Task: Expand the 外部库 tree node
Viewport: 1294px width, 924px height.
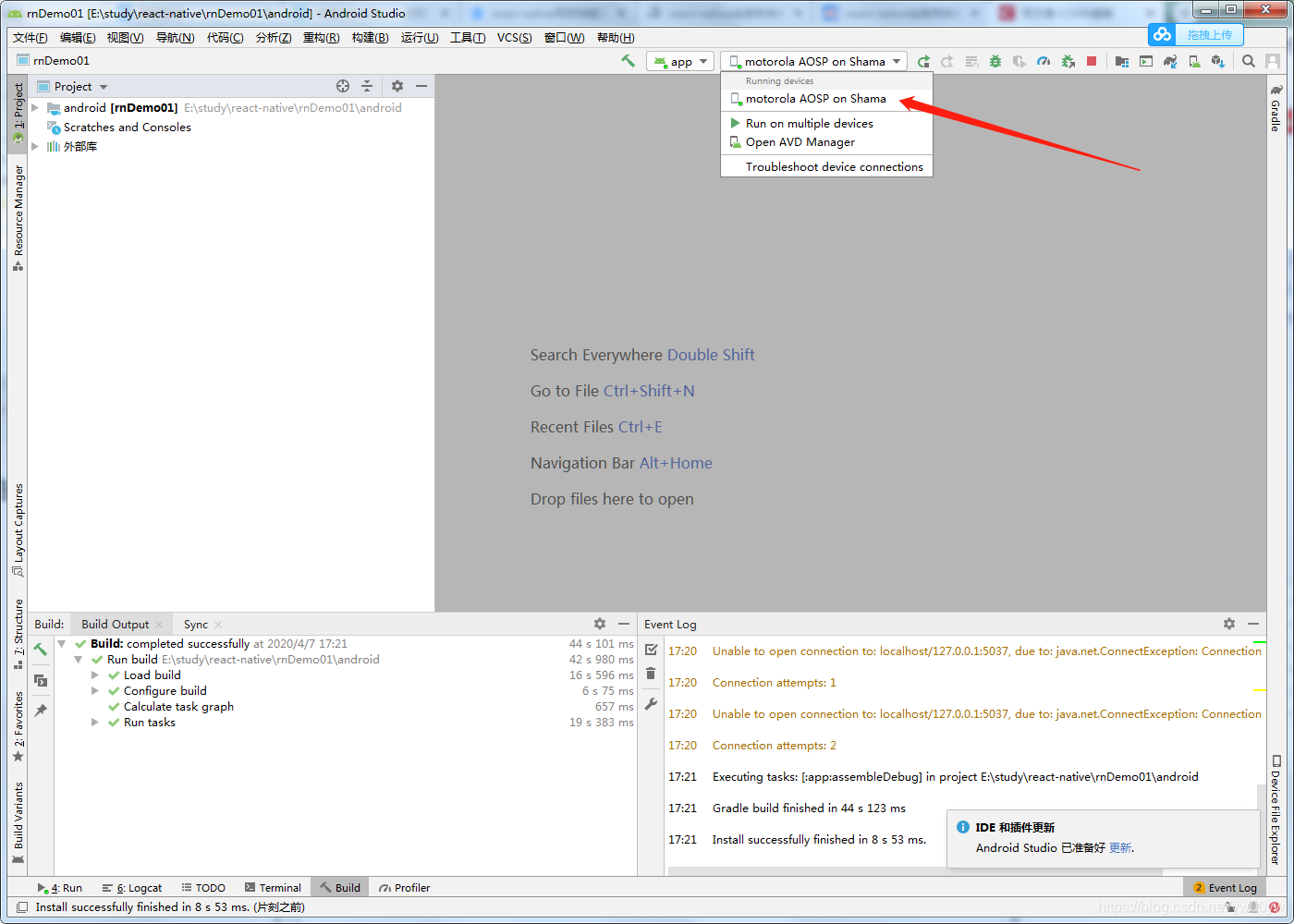Action: [35, 146]
